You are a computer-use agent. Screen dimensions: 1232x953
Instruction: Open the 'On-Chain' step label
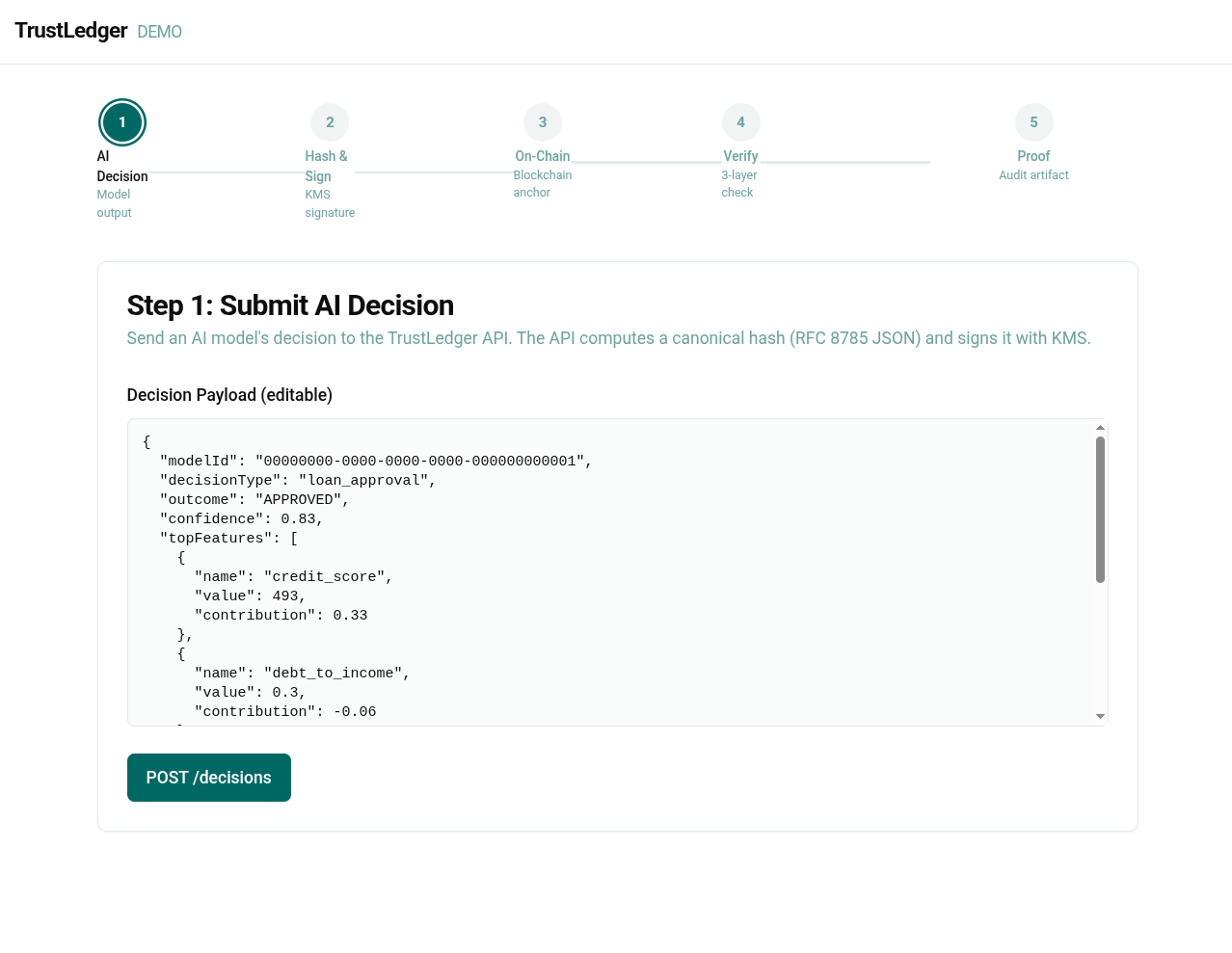542,156
